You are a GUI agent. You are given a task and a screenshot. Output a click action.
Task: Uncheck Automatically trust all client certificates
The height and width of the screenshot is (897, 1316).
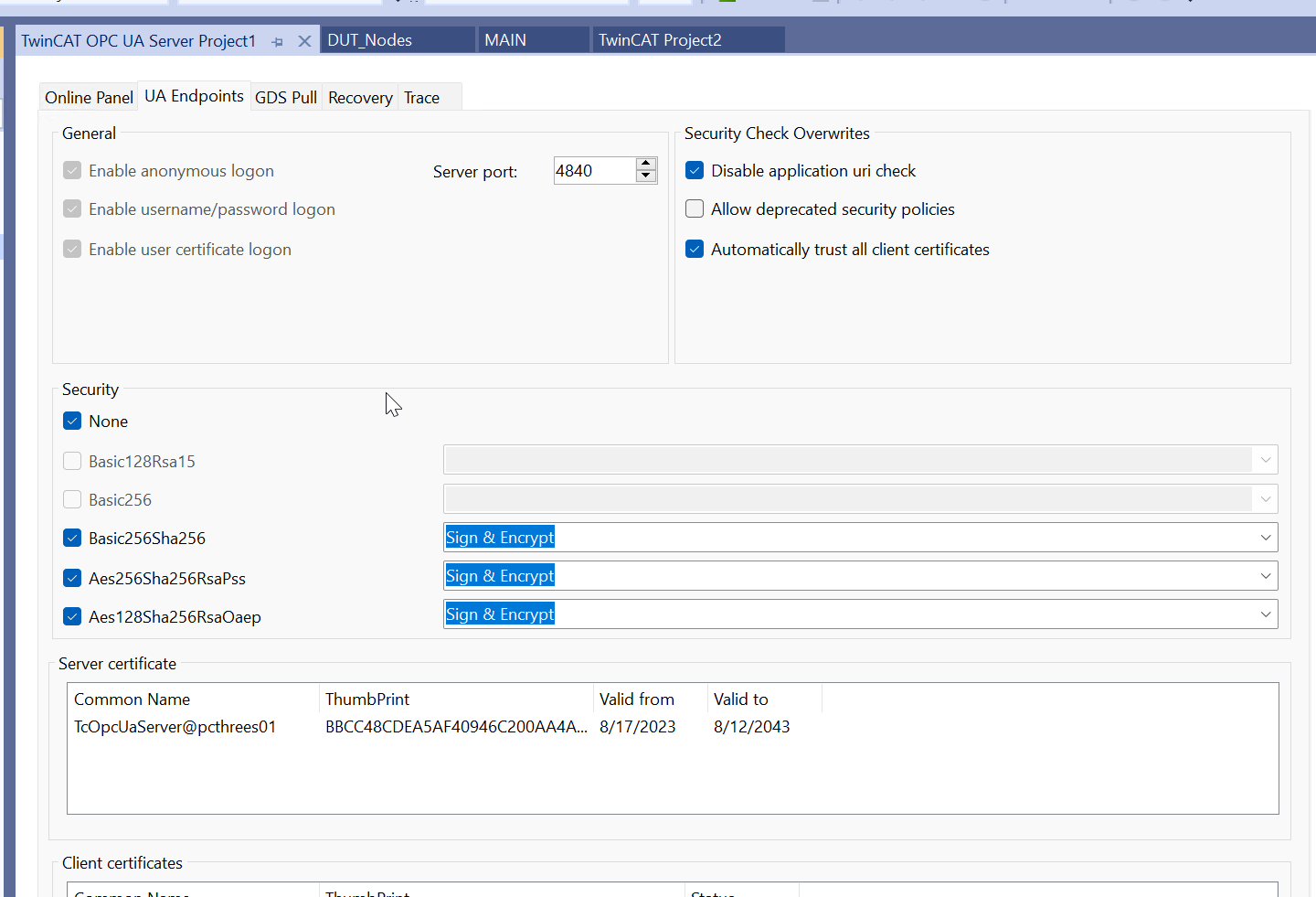click(x=695, y=250)
